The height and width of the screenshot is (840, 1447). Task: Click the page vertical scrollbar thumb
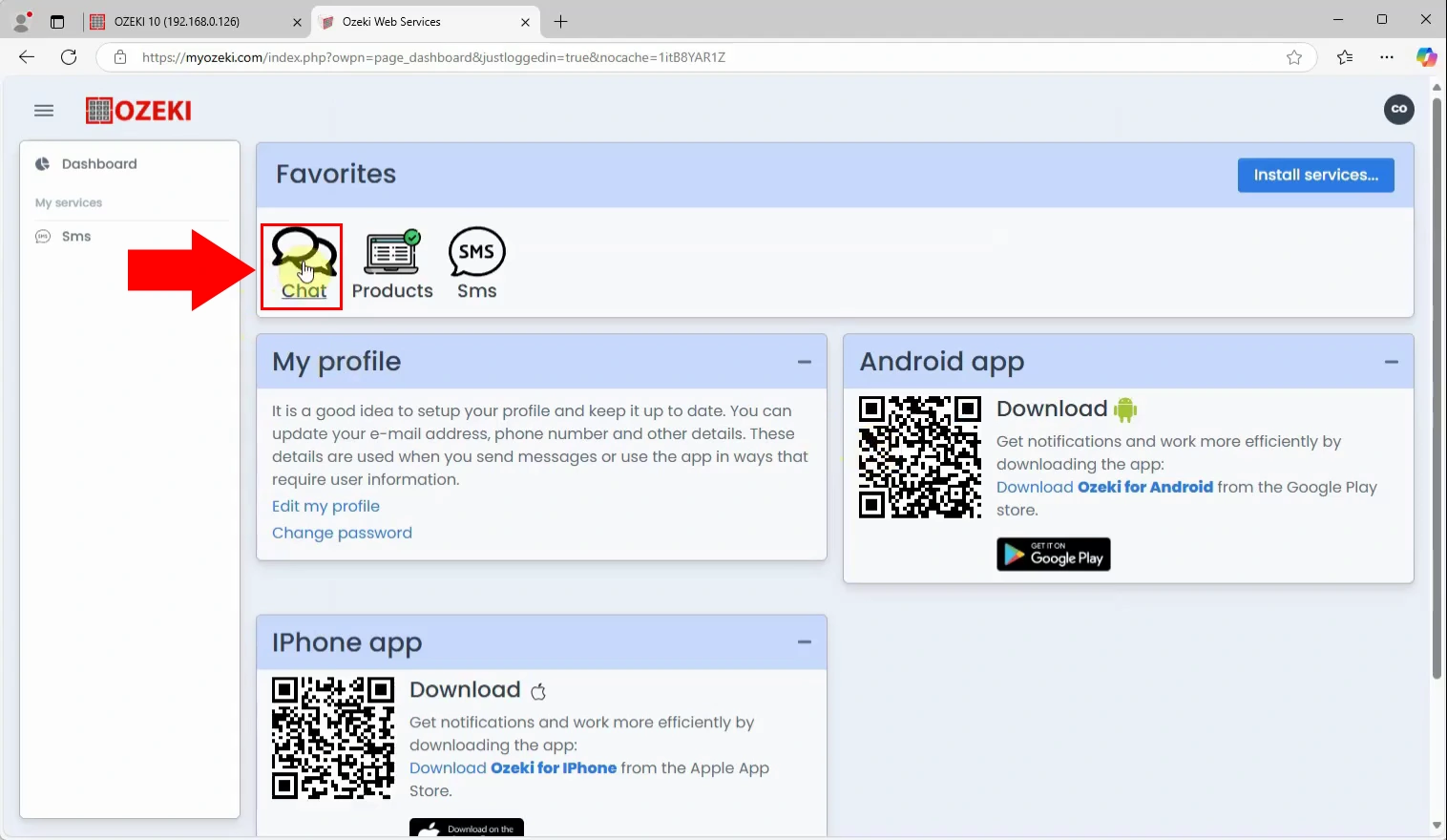pos(1437,387)
